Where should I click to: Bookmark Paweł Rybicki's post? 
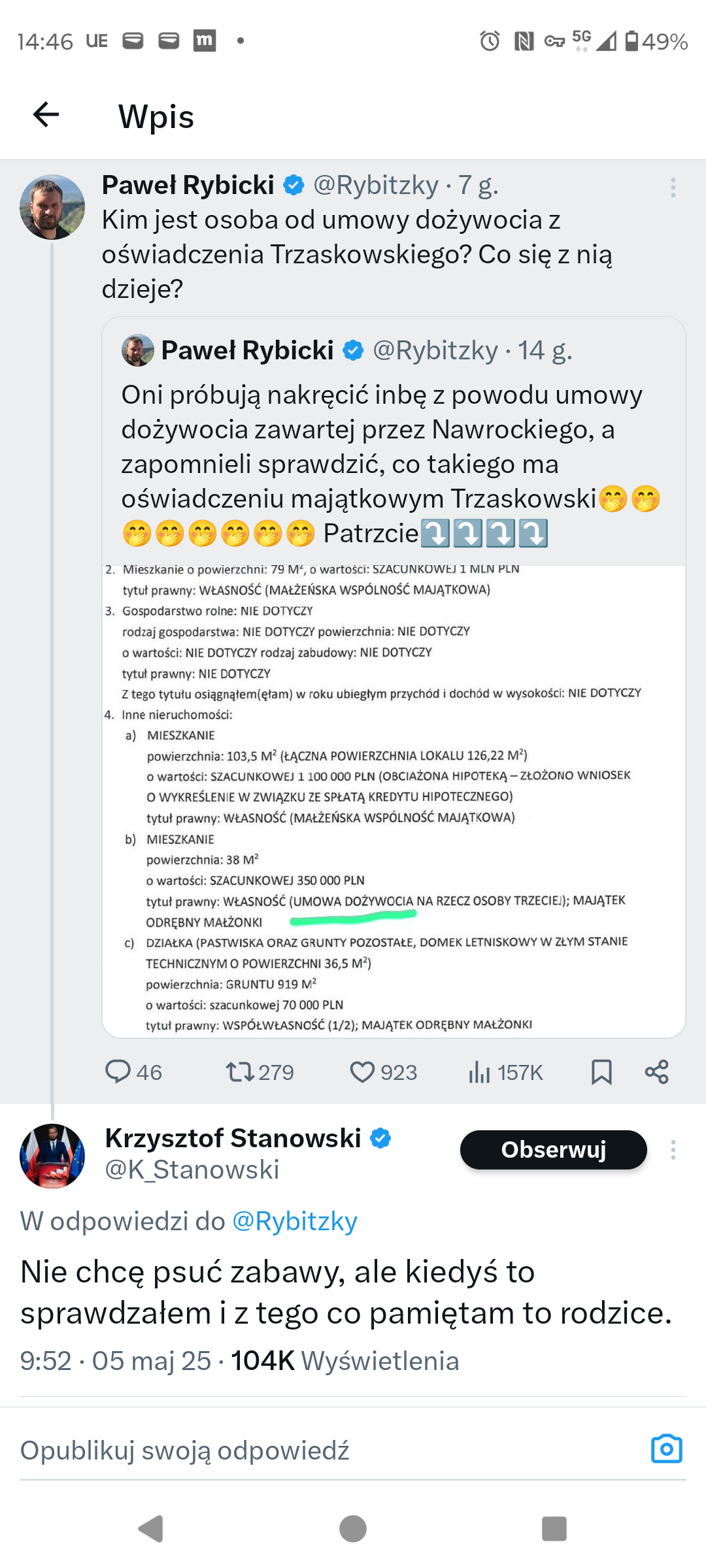point(601,1072)
